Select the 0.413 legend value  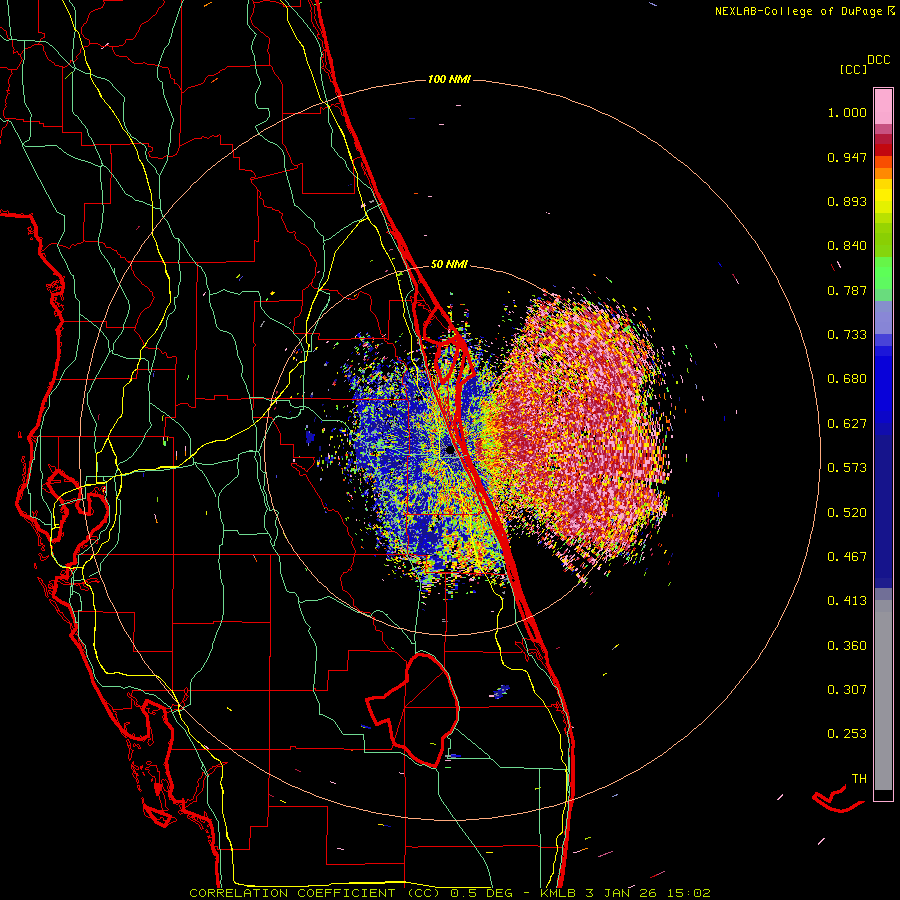click(847, 601)
